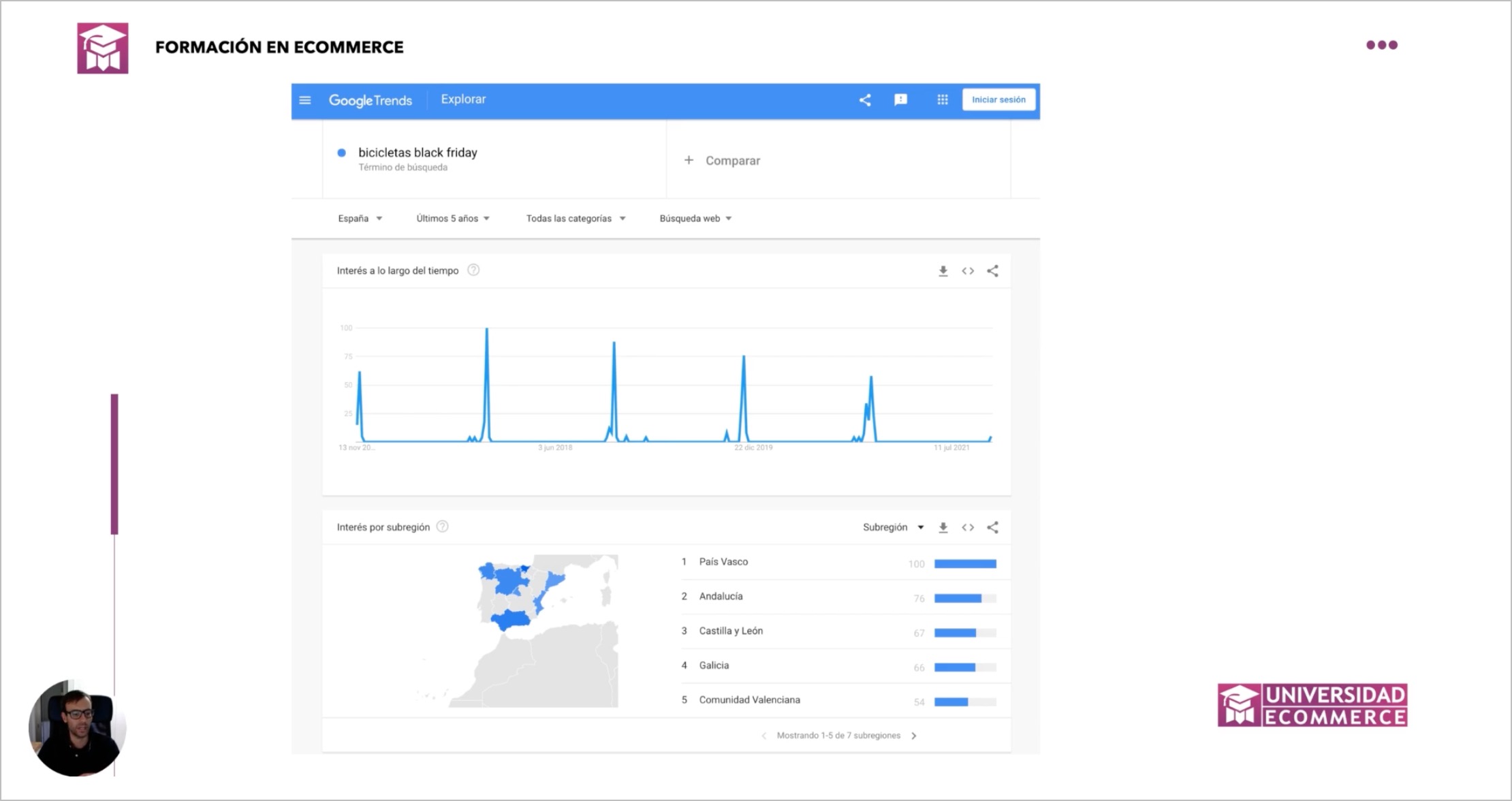Click the 3 jun 2018 axis label
Viewport: 1512px width, 801px height.
[x=555, y=447]
